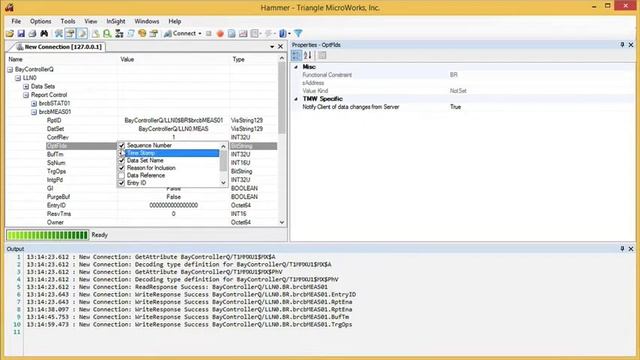Expand the Data Sets node
The width and height of the screenshot is (640, 360).
[26, 87]
